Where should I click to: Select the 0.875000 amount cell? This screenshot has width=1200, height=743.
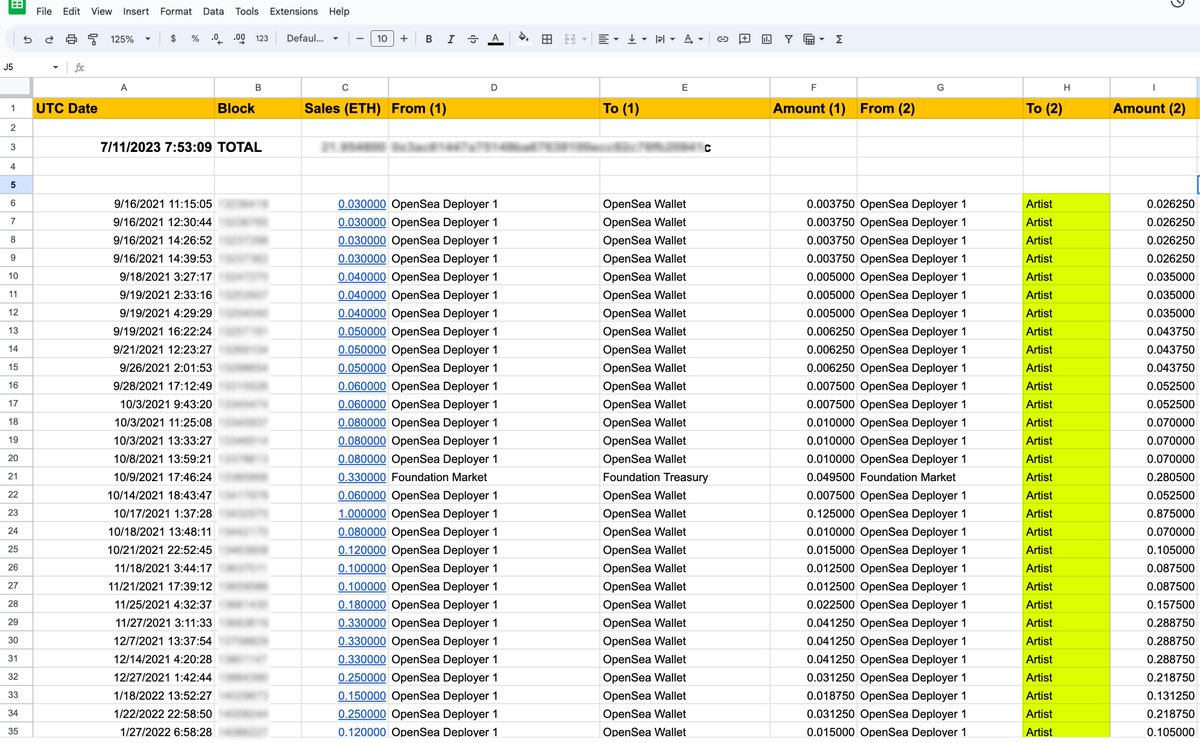pyautogui.click(x=1153, y=513)
